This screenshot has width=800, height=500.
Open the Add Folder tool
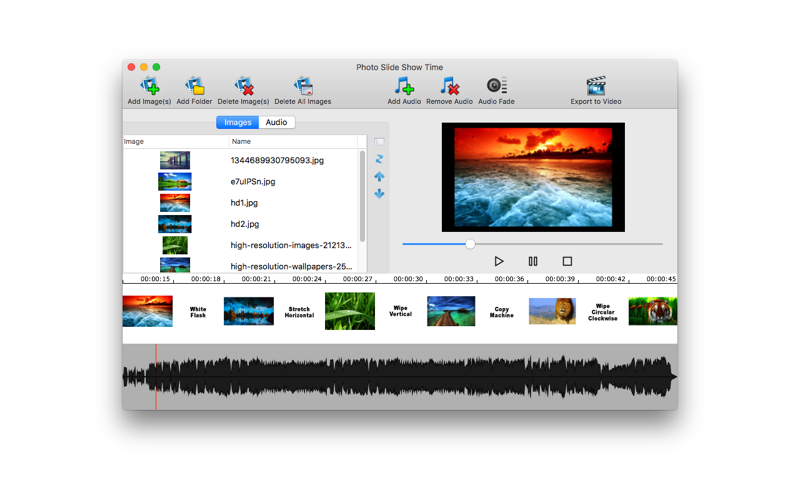coord(194,86)
